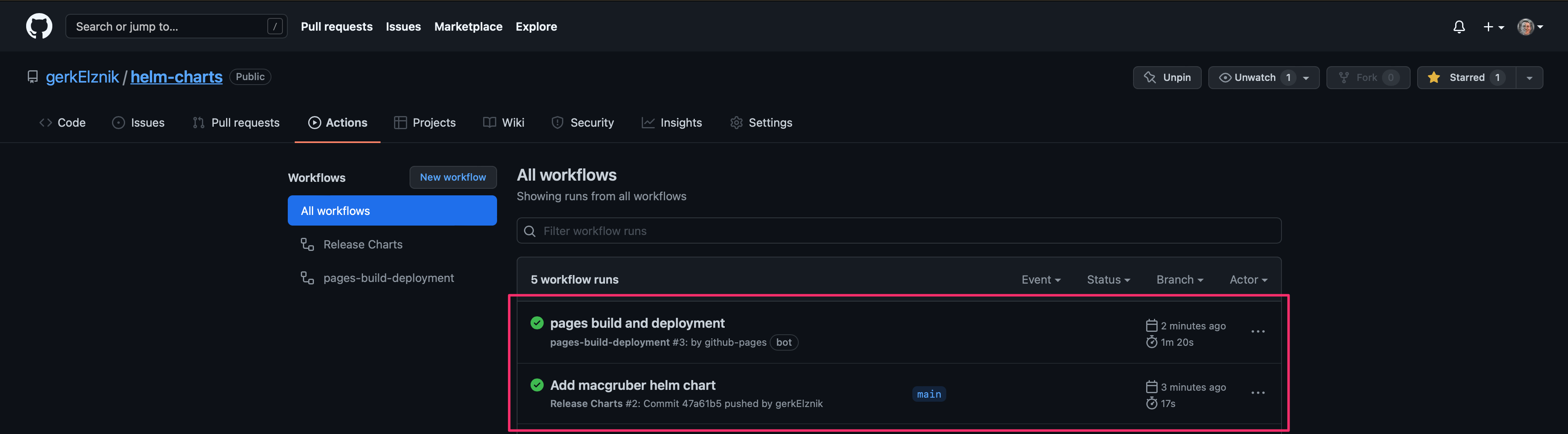Click the 5 workflow runs heading
This screenshot has width=1568, height=434.
coord(575,280)
